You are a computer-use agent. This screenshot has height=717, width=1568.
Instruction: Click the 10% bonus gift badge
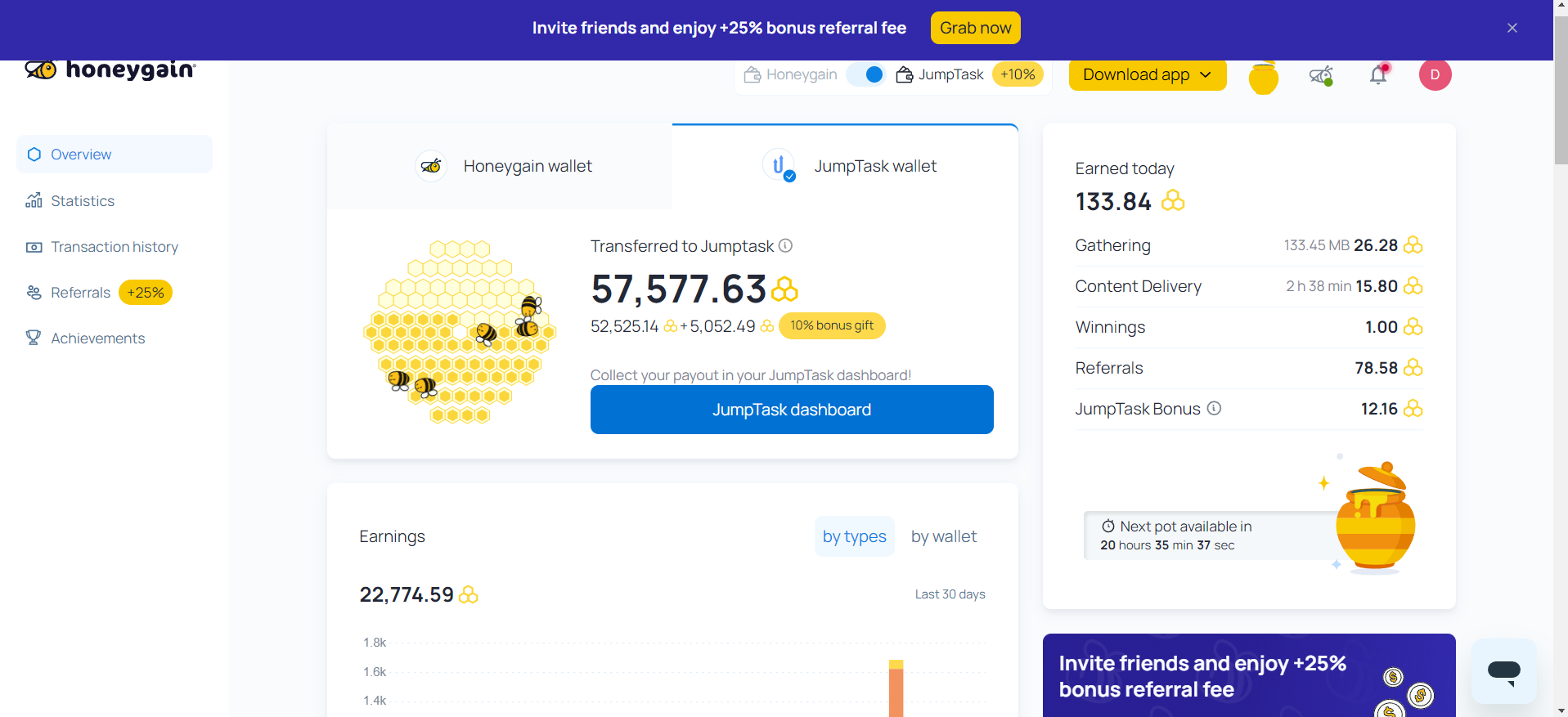tap(832, 325)
